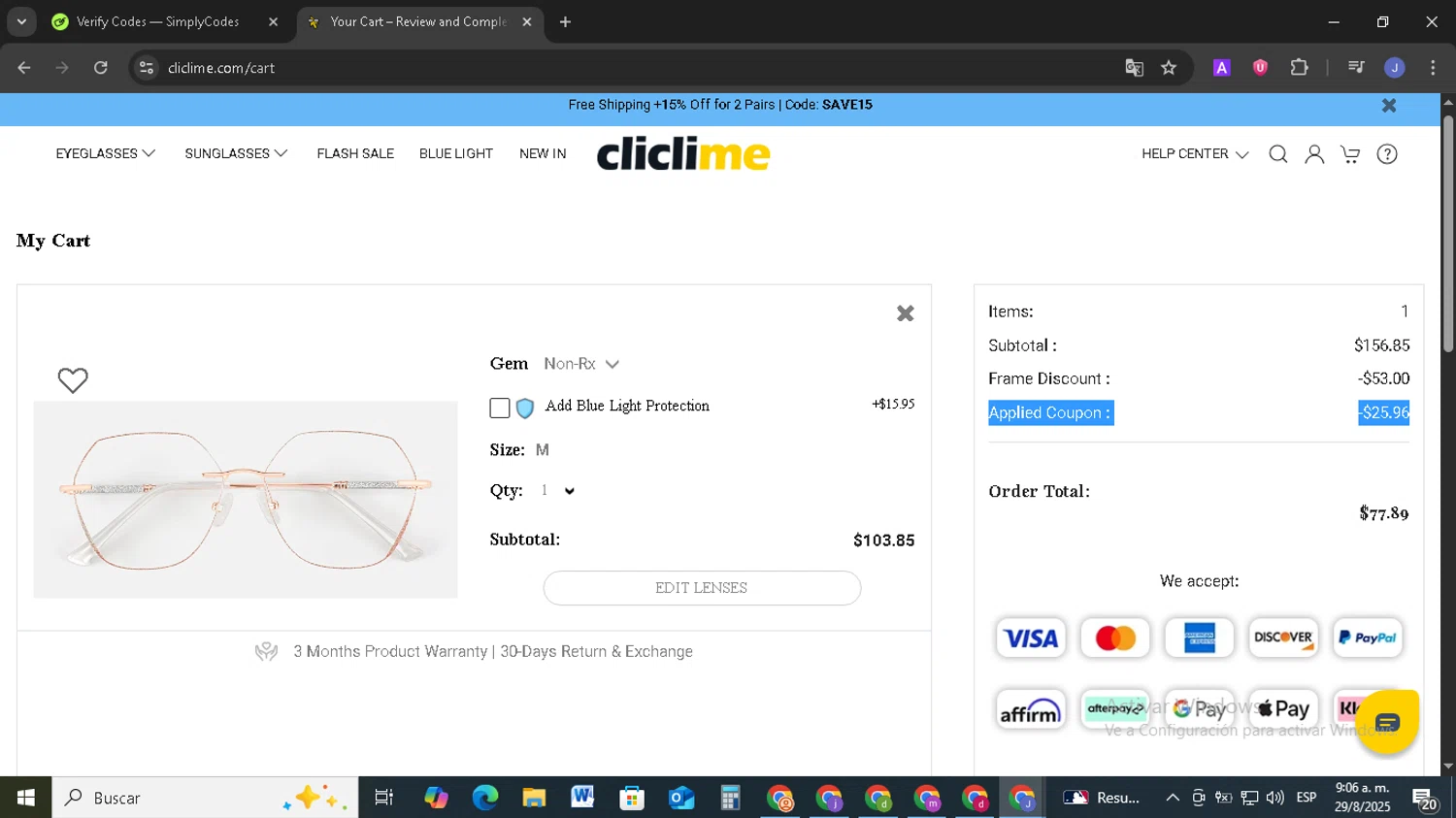Viewport: 1456px width, 818px height.
Task: Click the taskbar search box
Action: click(x=205, y=798)
